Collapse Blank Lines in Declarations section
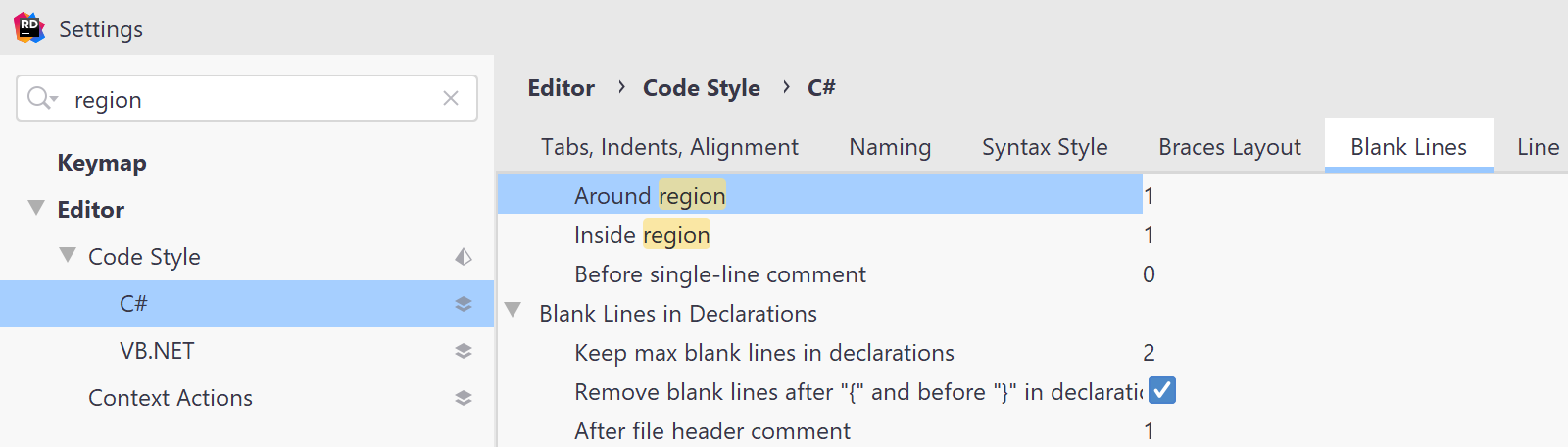 tap(513, 311)
